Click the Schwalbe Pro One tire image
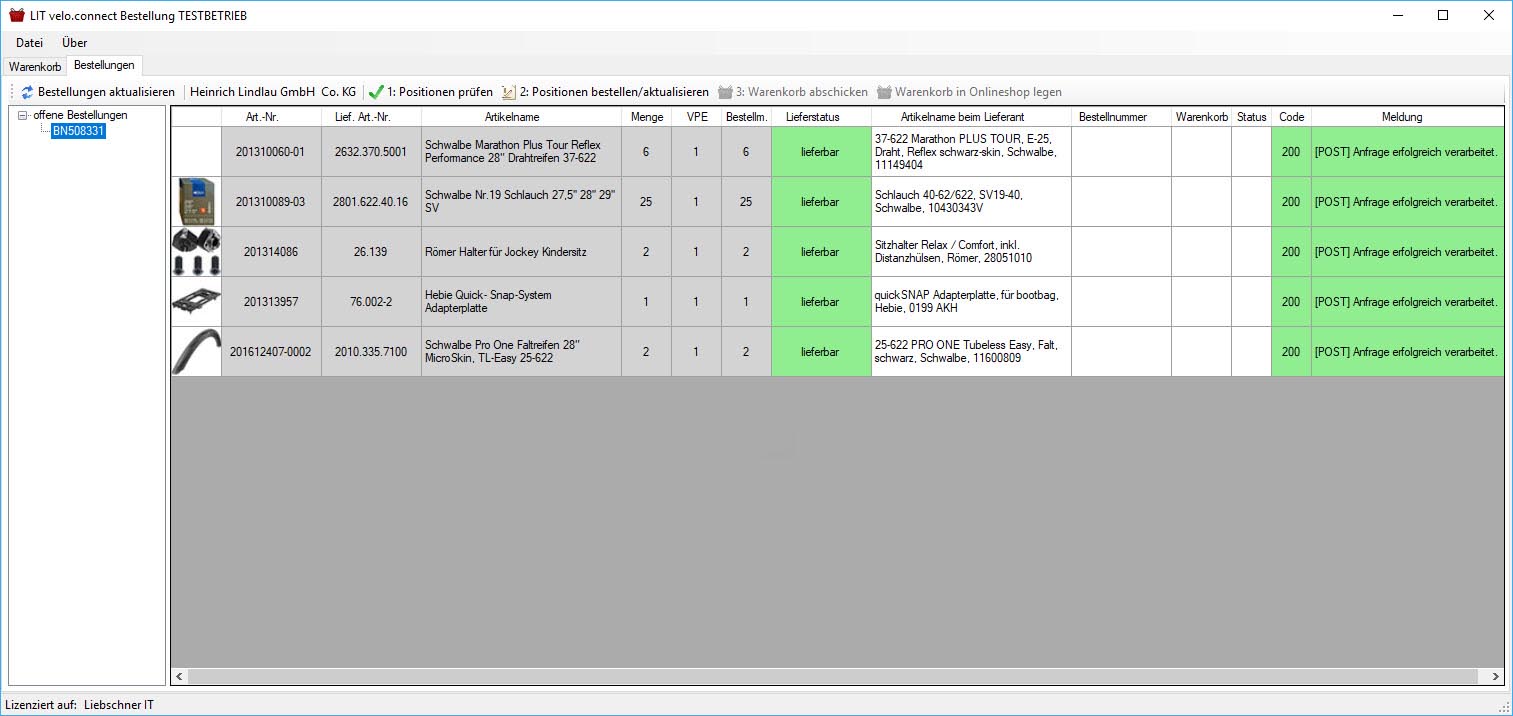 click(196, 352)
